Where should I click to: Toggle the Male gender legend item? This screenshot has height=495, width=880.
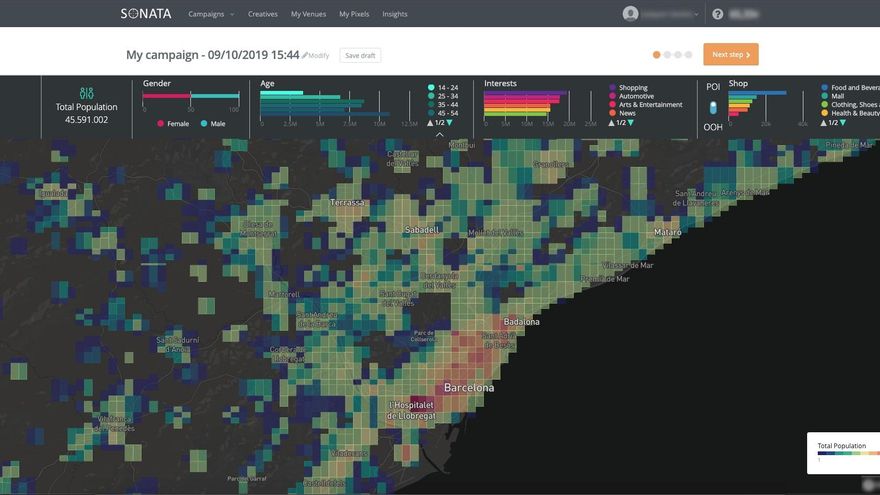(204, 123)
